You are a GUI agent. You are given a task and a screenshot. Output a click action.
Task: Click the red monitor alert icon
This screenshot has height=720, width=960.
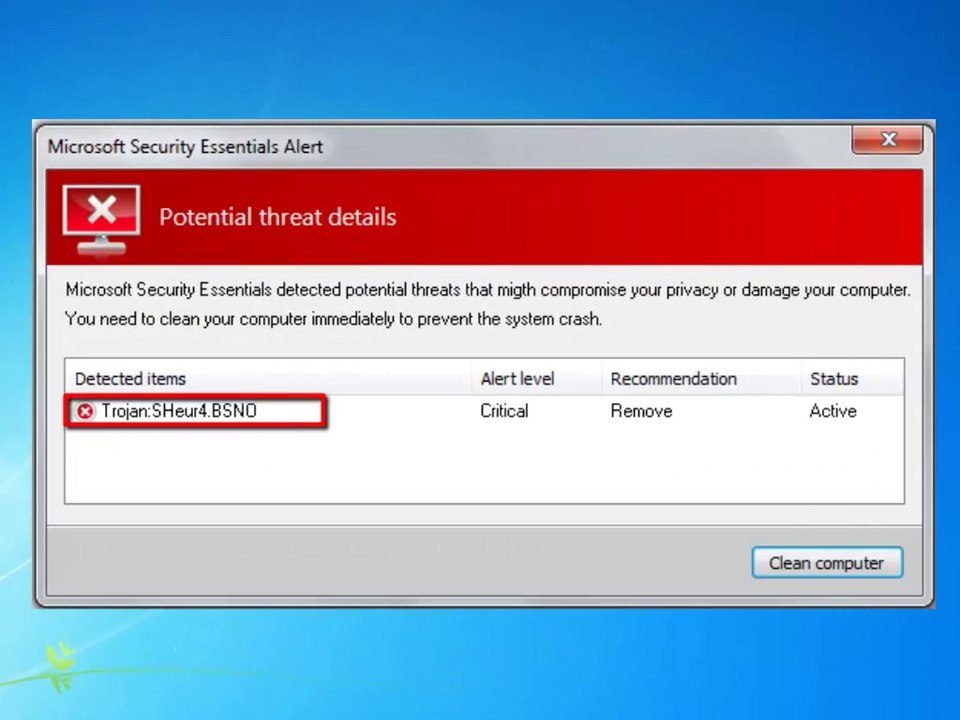click(x=102, y=220)
